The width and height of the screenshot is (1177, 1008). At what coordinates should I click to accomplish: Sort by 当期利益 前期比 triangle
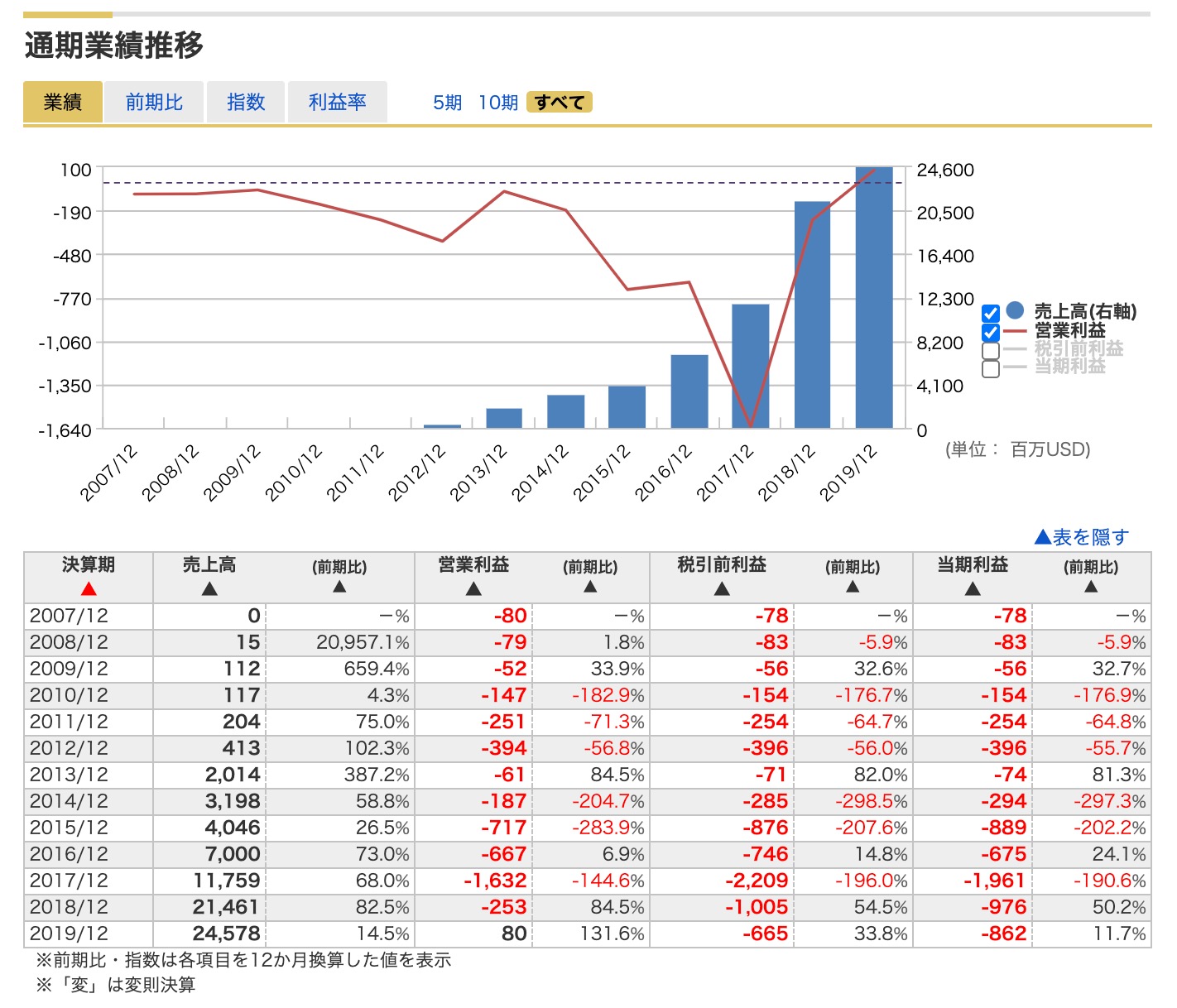pyautogui.click(x=1091, y=587)
